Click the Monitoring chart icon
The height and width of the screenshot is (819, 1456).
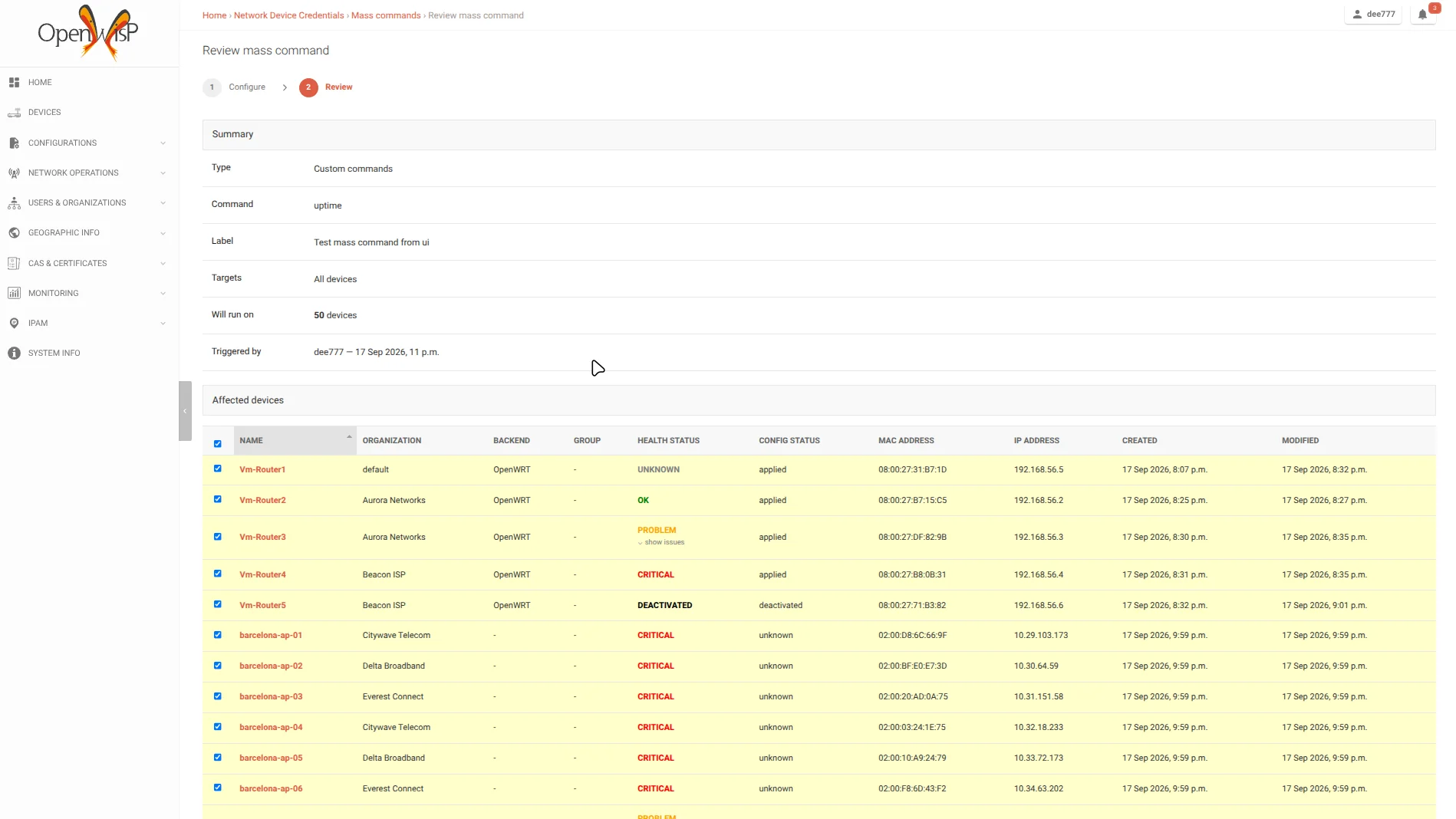14,293
